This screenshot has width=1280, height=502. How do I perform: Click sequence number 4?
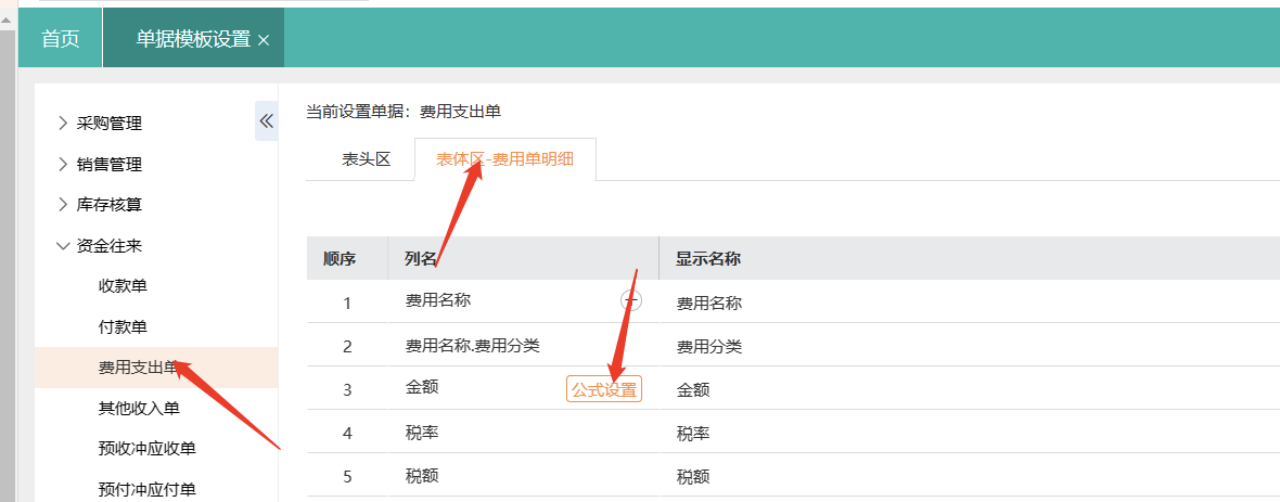click(x=347, y=434)
